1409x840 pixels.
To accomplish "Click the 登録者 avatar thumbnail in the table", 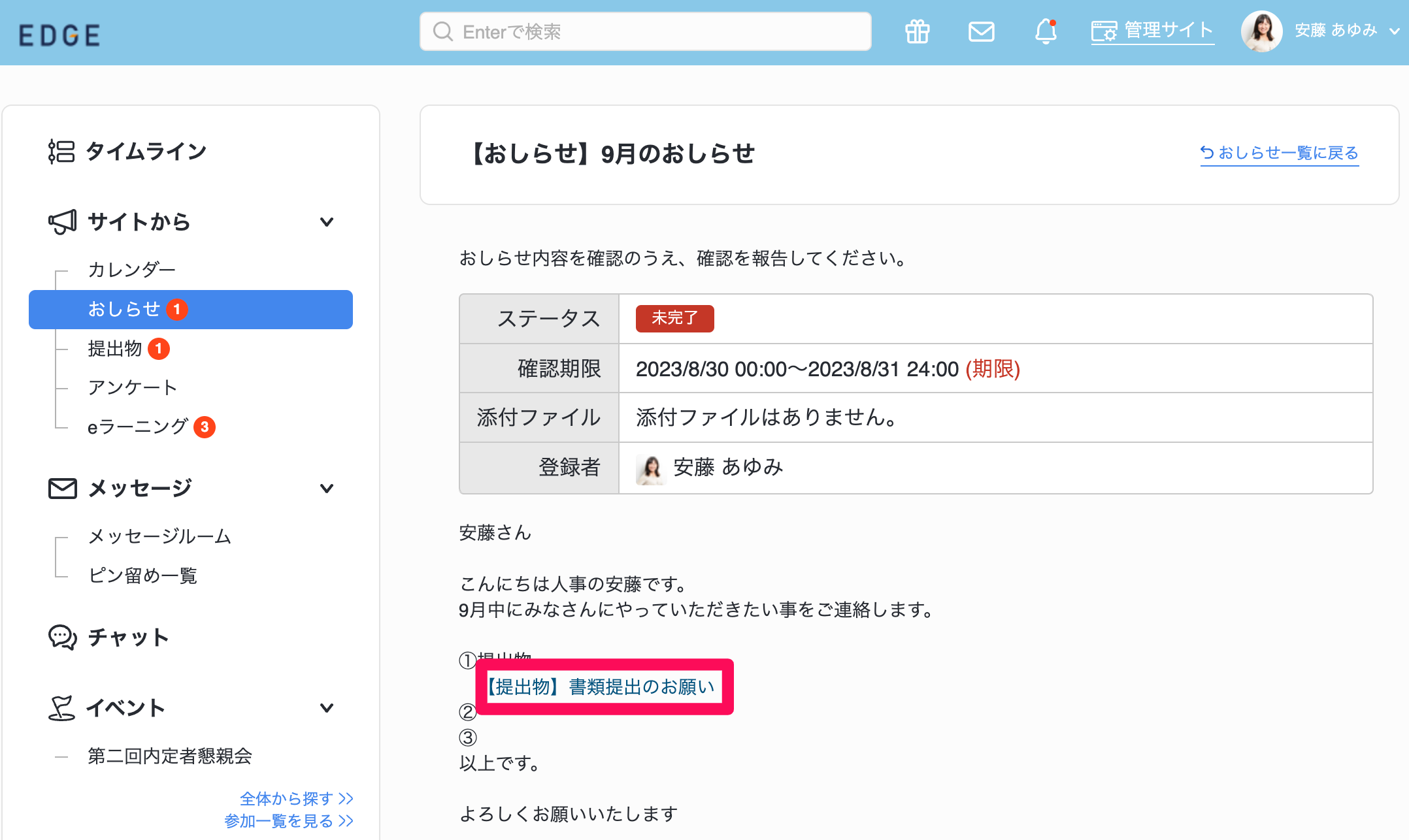I will 650,469.
